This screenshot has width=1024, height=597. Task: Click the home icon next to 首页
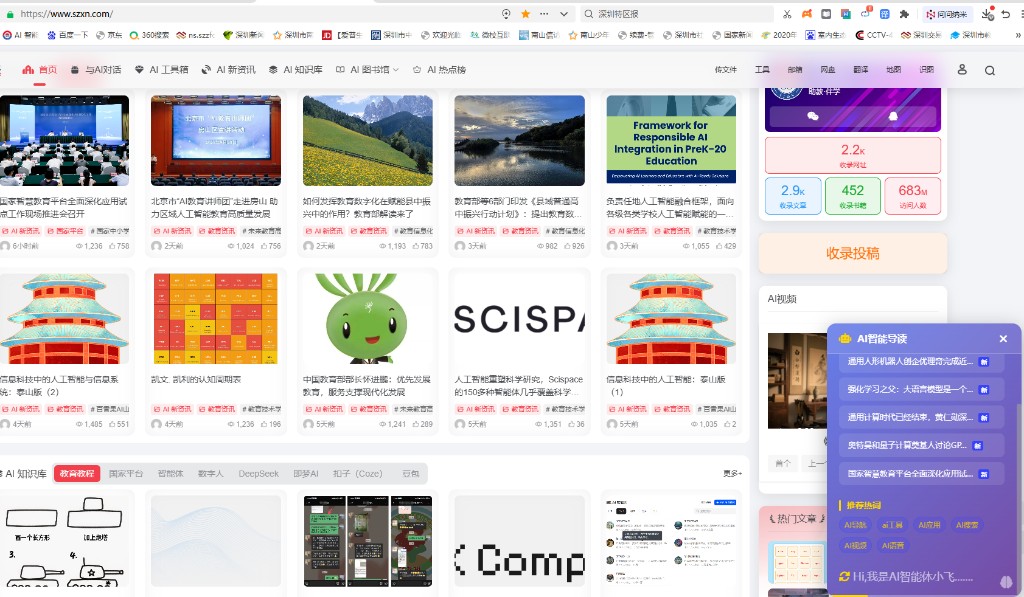27,69
